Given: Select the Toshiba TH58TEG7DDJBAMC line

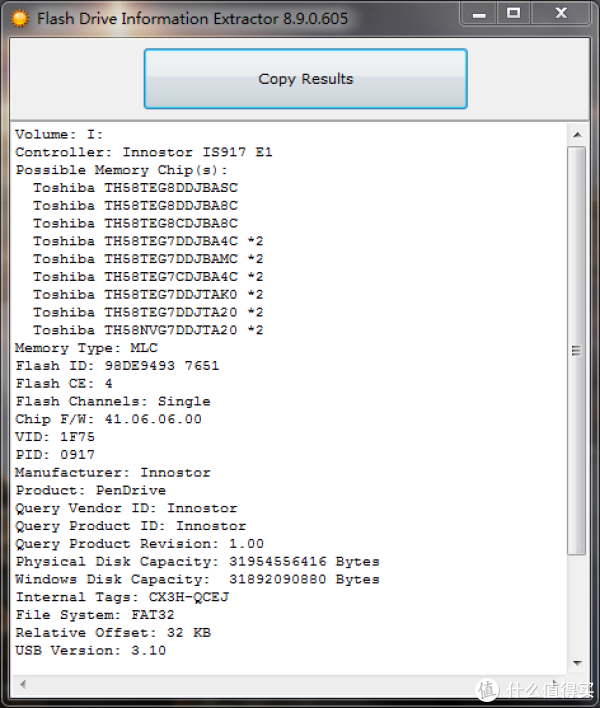Looking at the screenshot, I should coord(148,259).
